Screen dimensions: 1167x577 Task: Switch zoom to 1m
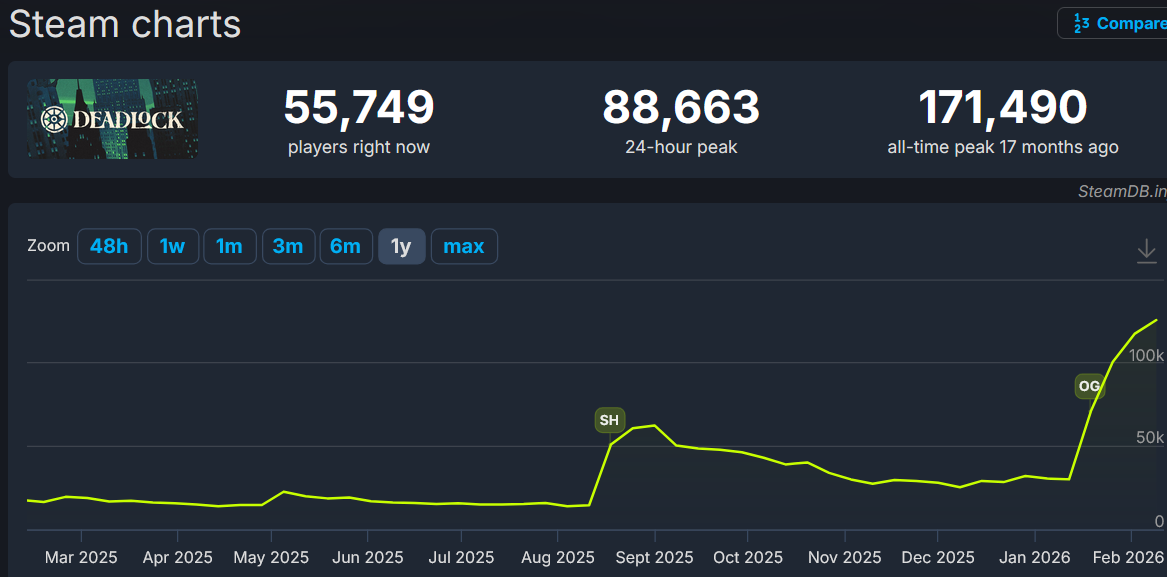pyautogui.click(x=230, y=246)
